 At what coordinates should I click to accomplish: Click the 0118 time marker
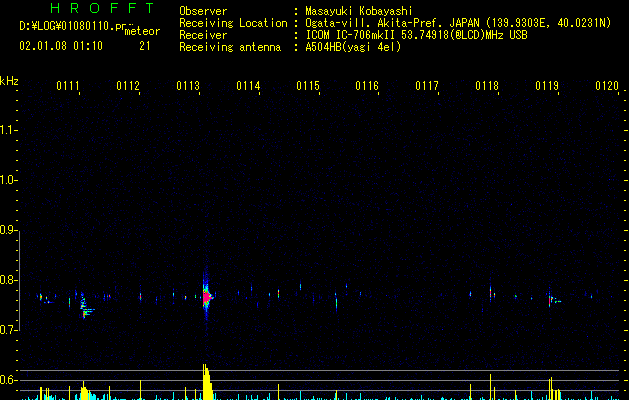pyautogui.click(x=487, y=86)
